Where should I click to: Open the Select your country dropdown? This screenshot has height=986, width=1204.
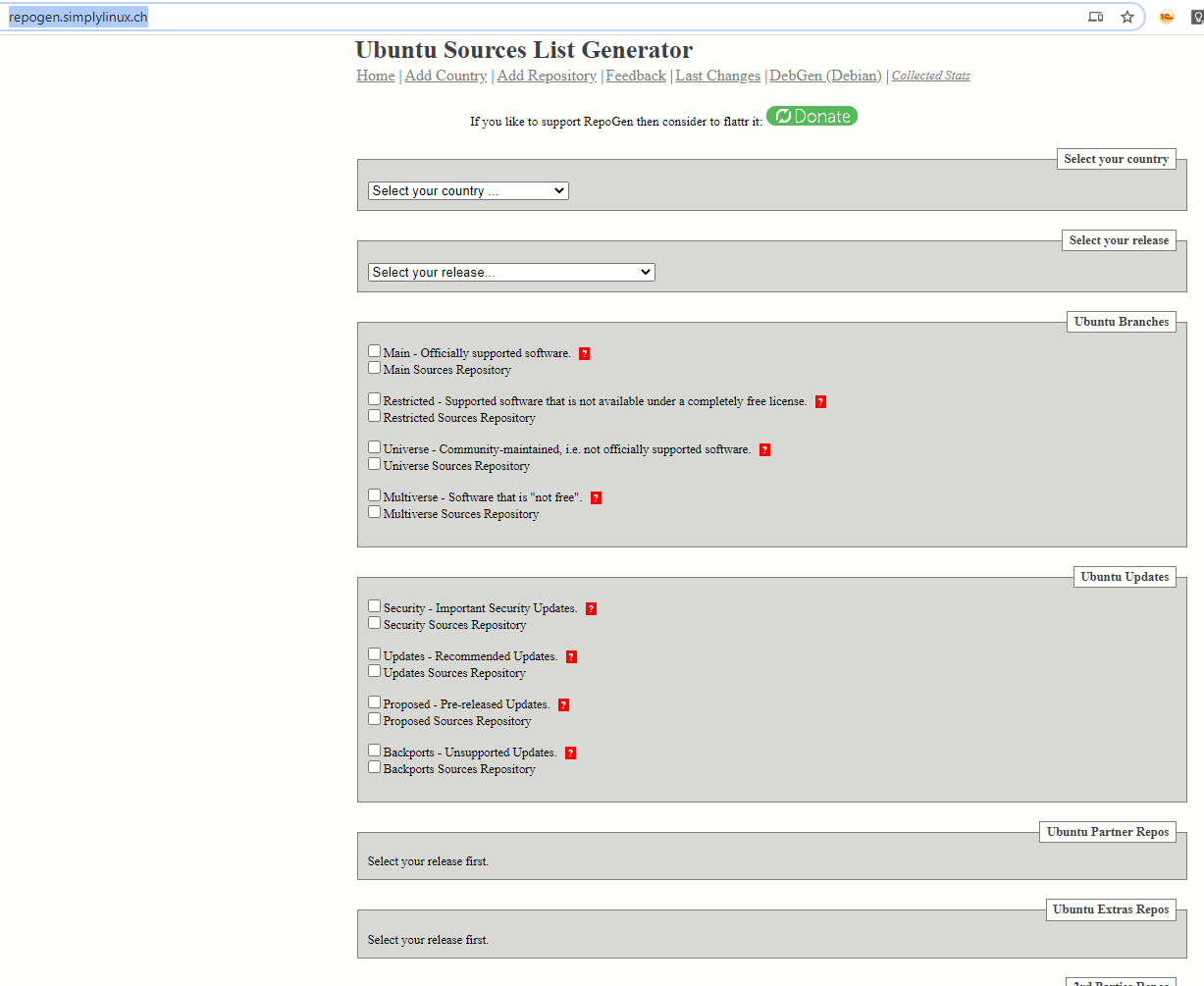tap(468, 190)
